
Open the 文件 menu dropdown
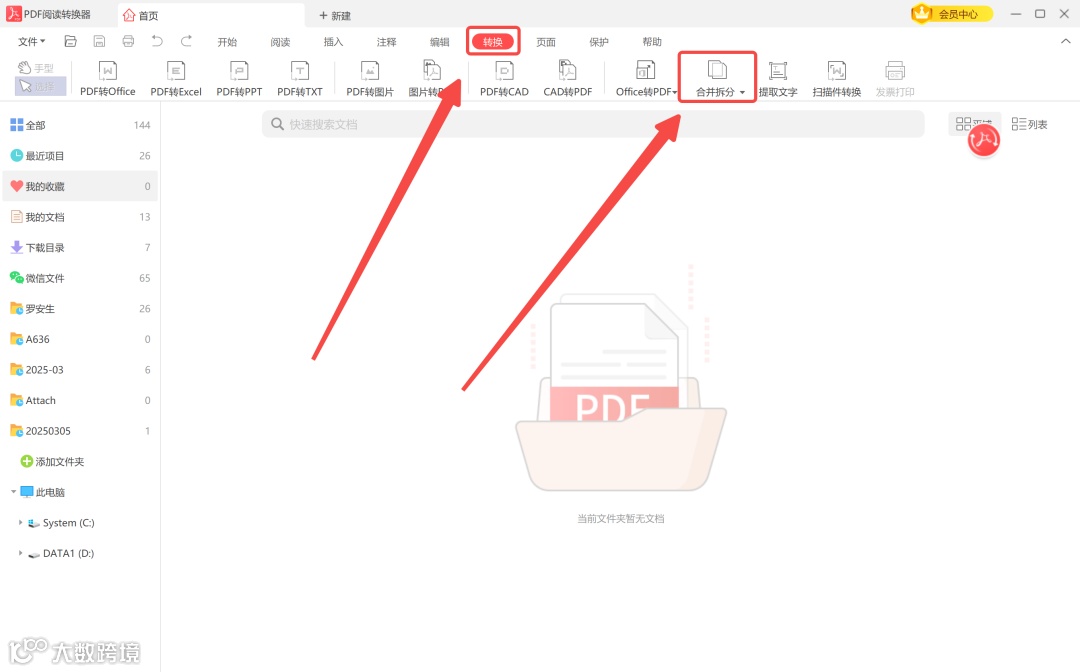click(x=32, y=41)
